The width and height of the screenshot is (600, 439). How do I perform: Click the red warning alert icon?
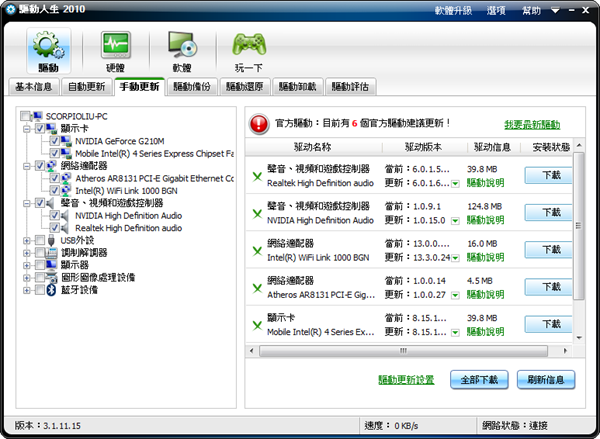coord(257,123)
